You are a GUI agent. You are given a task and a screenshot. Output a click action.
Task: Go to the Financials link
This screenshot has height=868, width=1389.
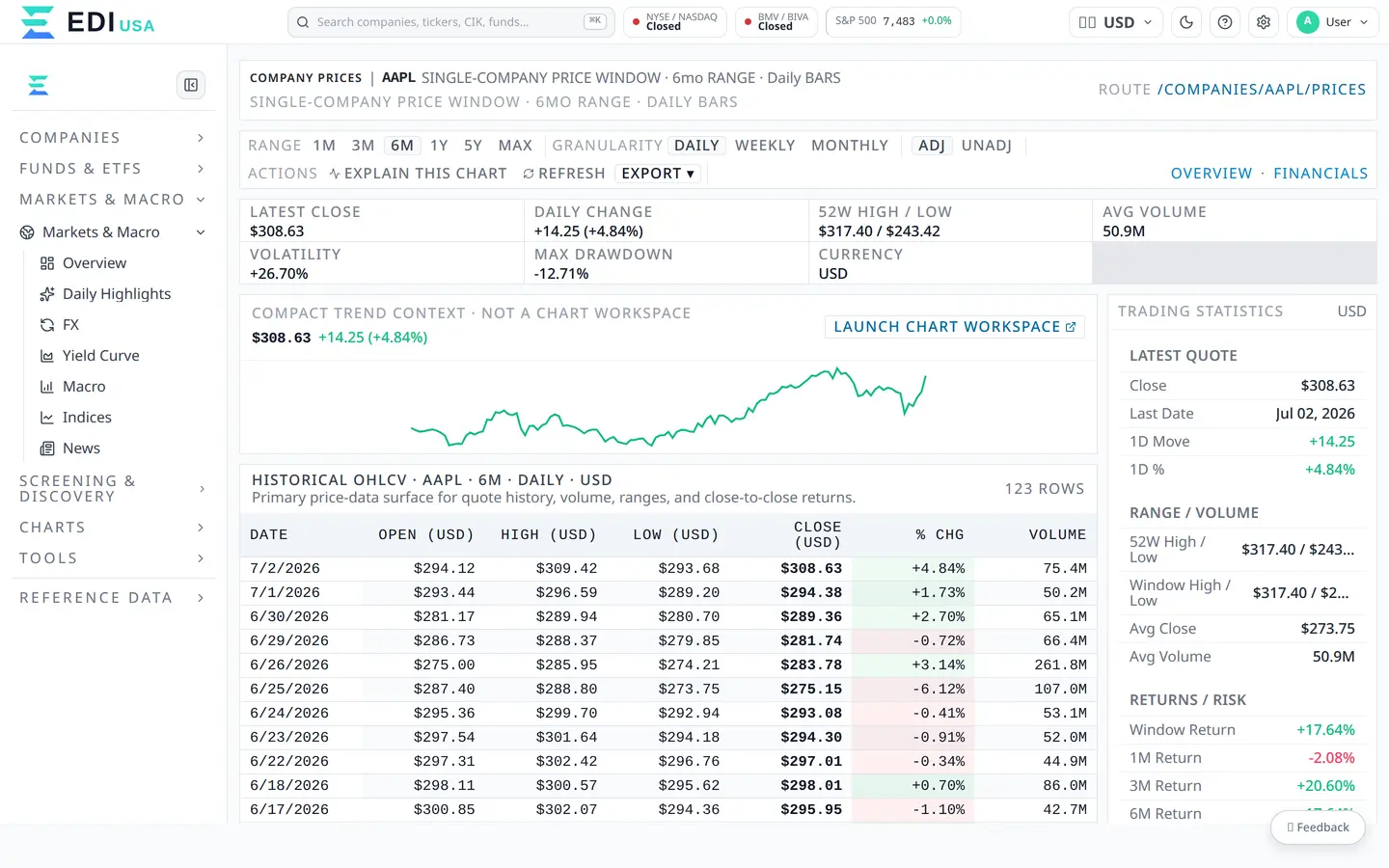pos(1321,174)
